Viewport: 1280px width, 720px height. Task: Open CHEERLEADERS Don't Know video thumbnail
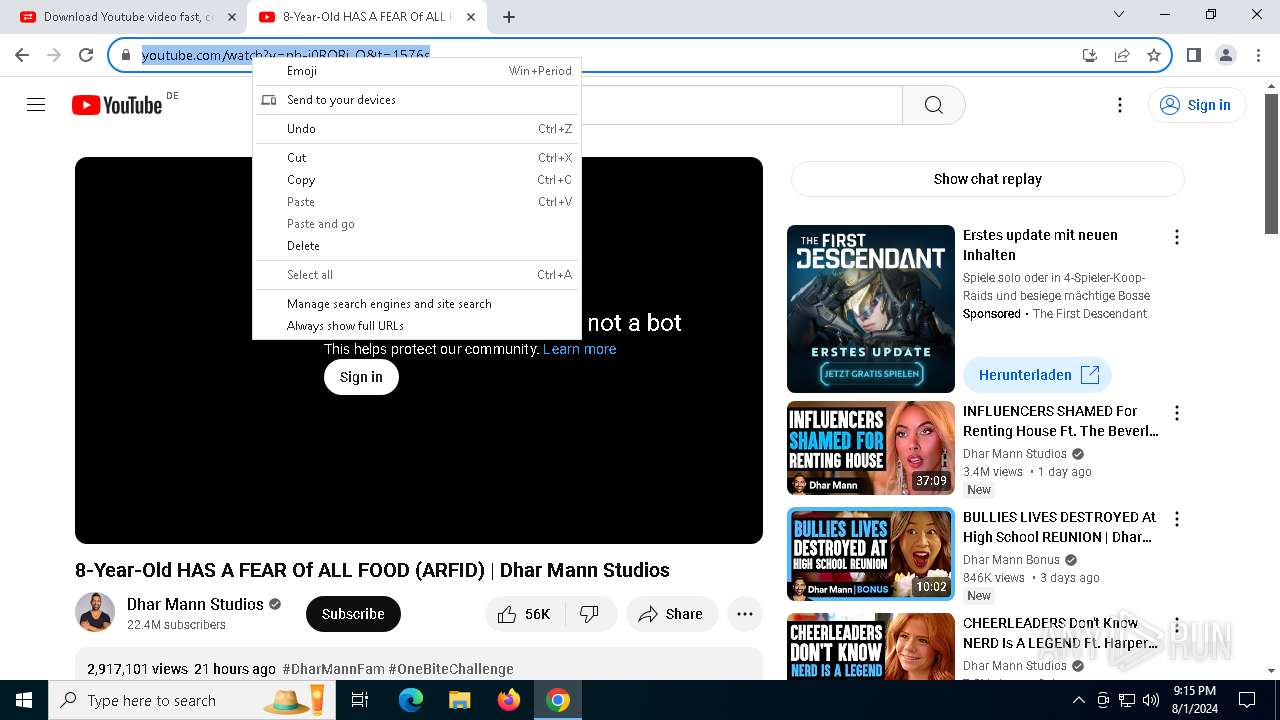click(871, 647)
